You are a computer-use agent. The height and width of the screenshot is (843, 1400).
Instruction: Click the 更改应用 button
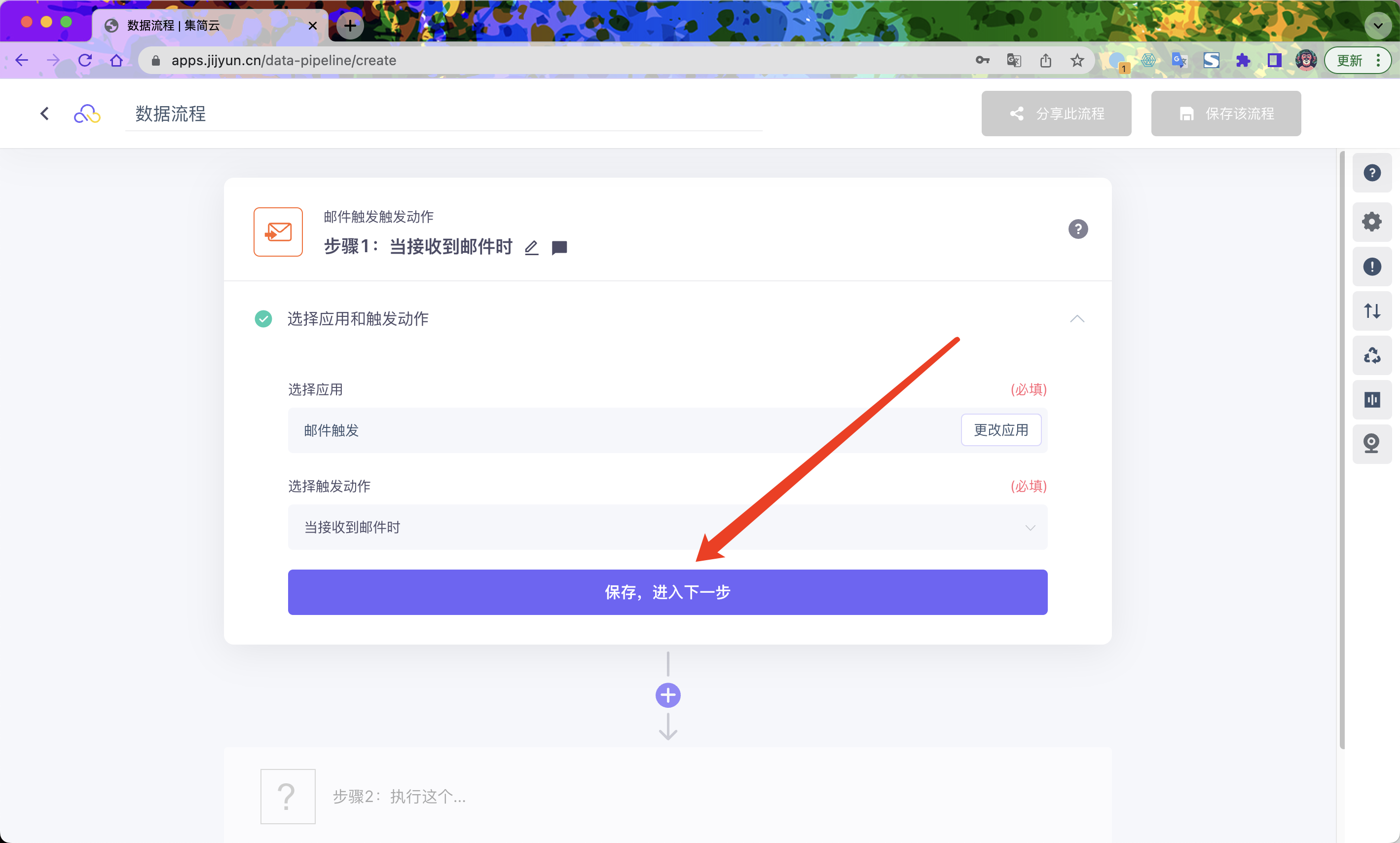pos(1001,430)
